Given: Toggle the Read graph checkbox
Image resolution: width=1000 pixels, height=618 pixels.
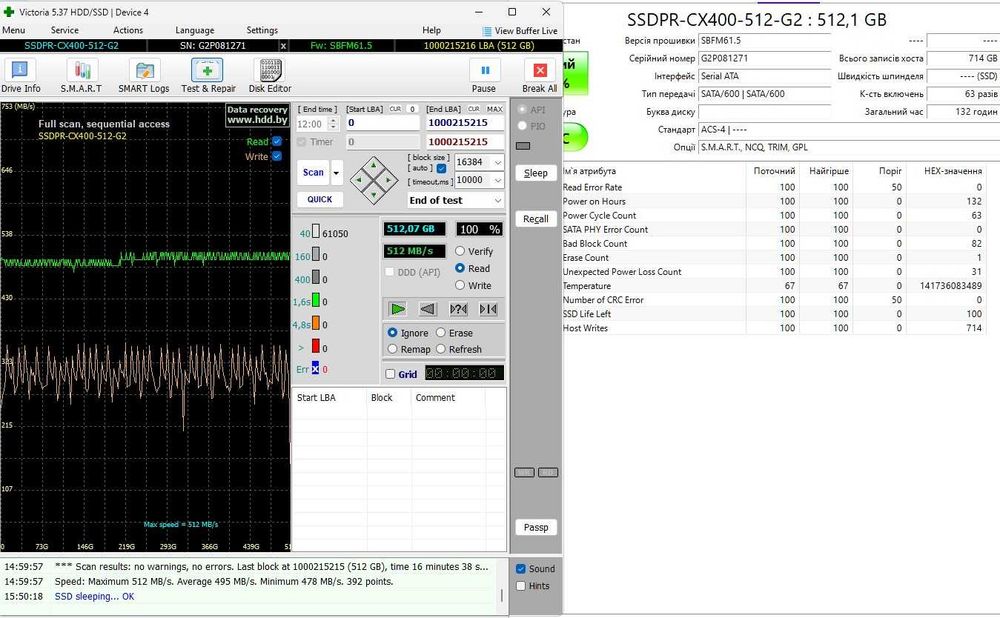Looking at the screenshot, I should click(277, 141).
